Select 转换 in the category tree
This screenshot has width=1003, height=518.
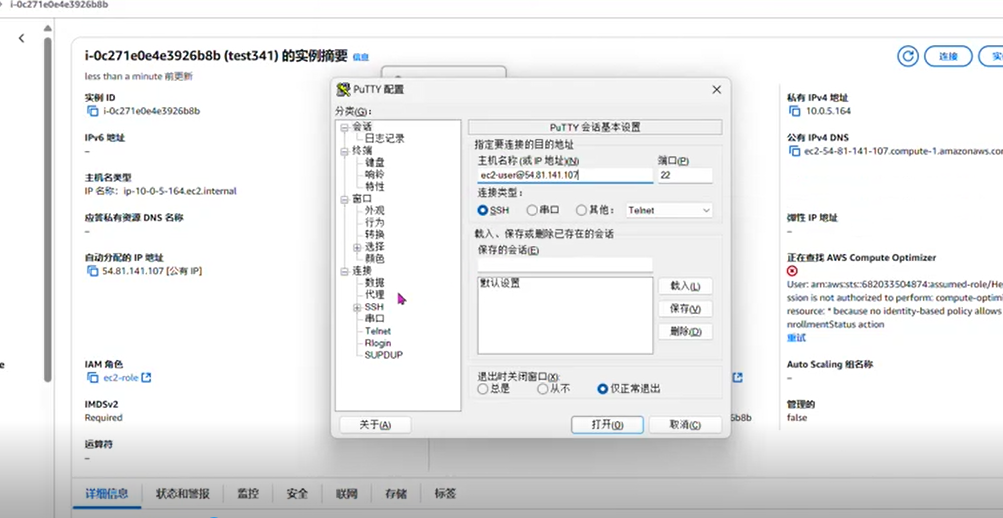coord(375,235)
